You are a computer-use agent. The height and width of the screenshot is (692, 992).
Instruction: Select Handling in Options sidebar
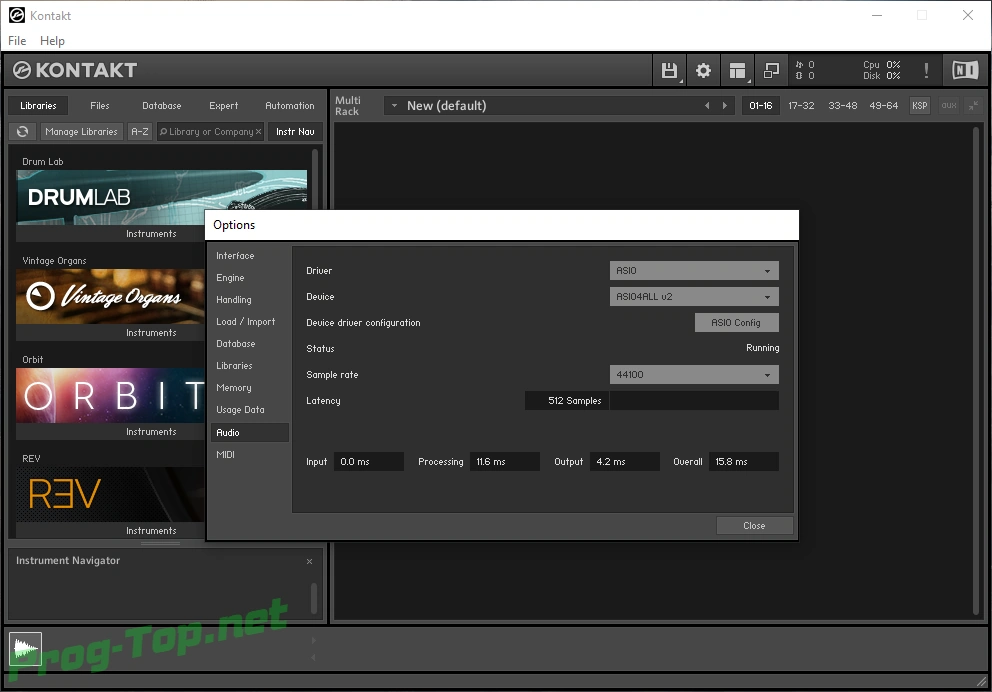tap(249, 300)
